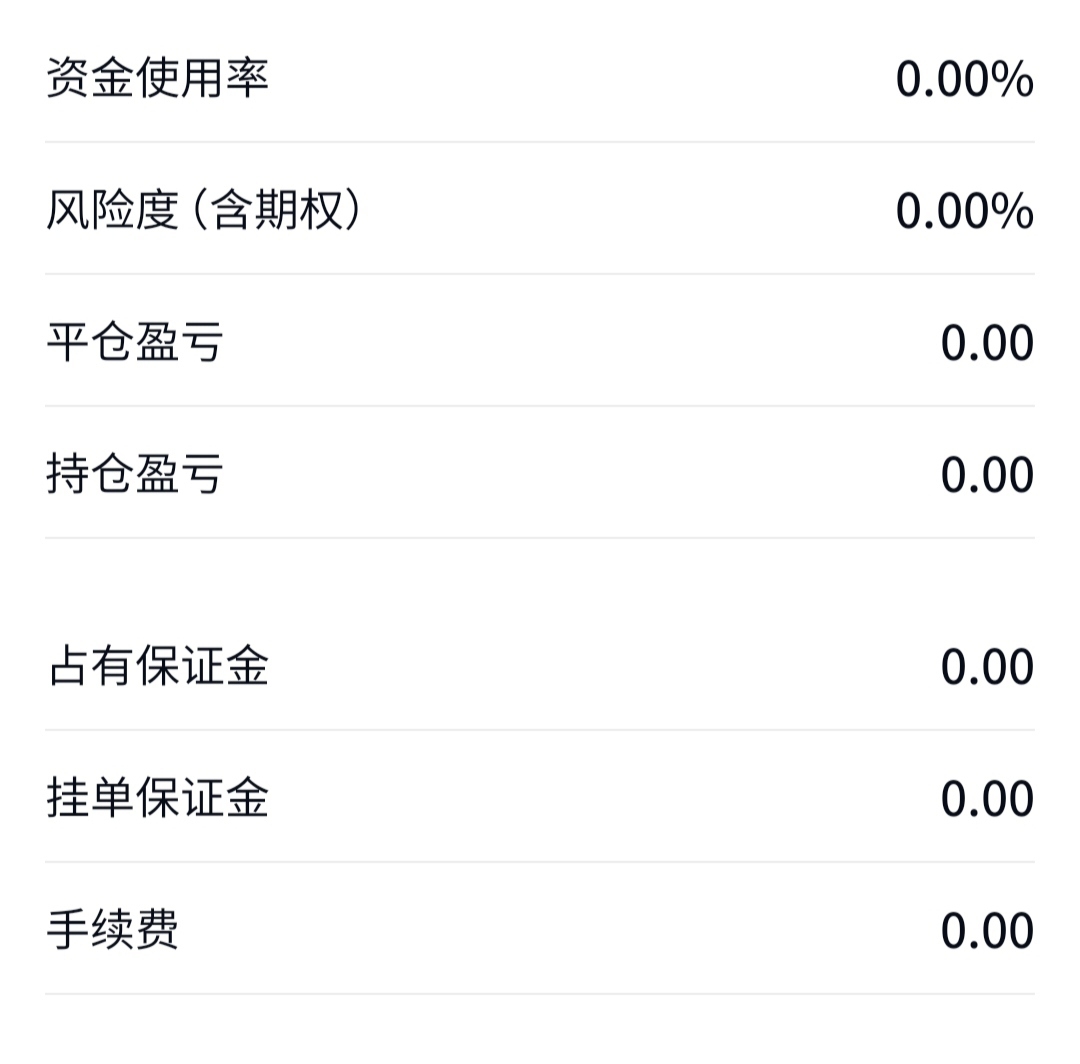This screenshot has width=1080, height=1064.
Task: Tap the divider line beneath 平仓盈亏
Action: (x=540, y=406)
